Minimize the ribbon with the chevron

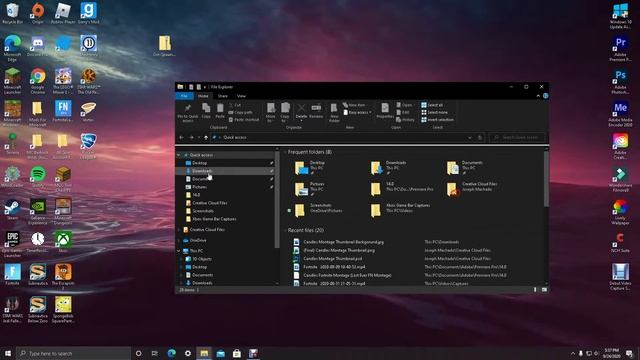(x=538, y=96)
